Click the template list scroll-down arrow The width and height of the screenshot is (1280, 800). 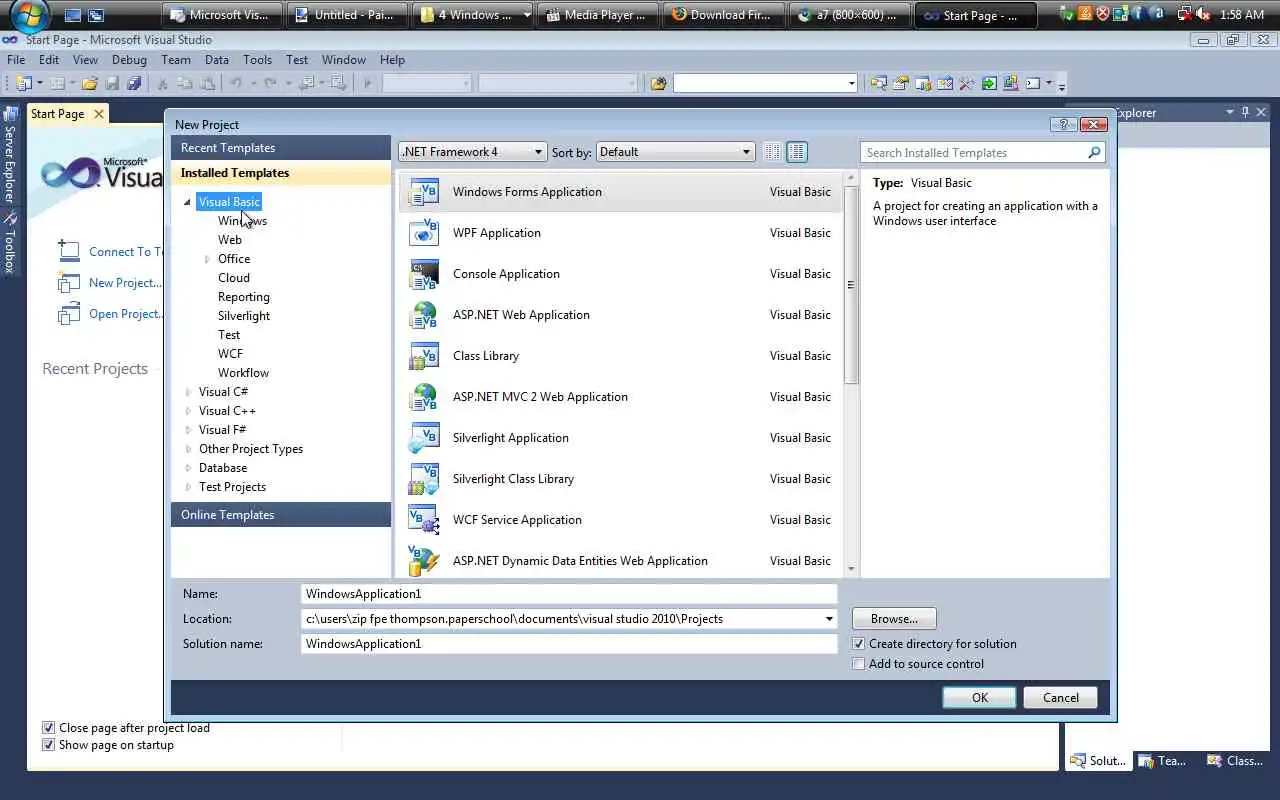[851, 570]
